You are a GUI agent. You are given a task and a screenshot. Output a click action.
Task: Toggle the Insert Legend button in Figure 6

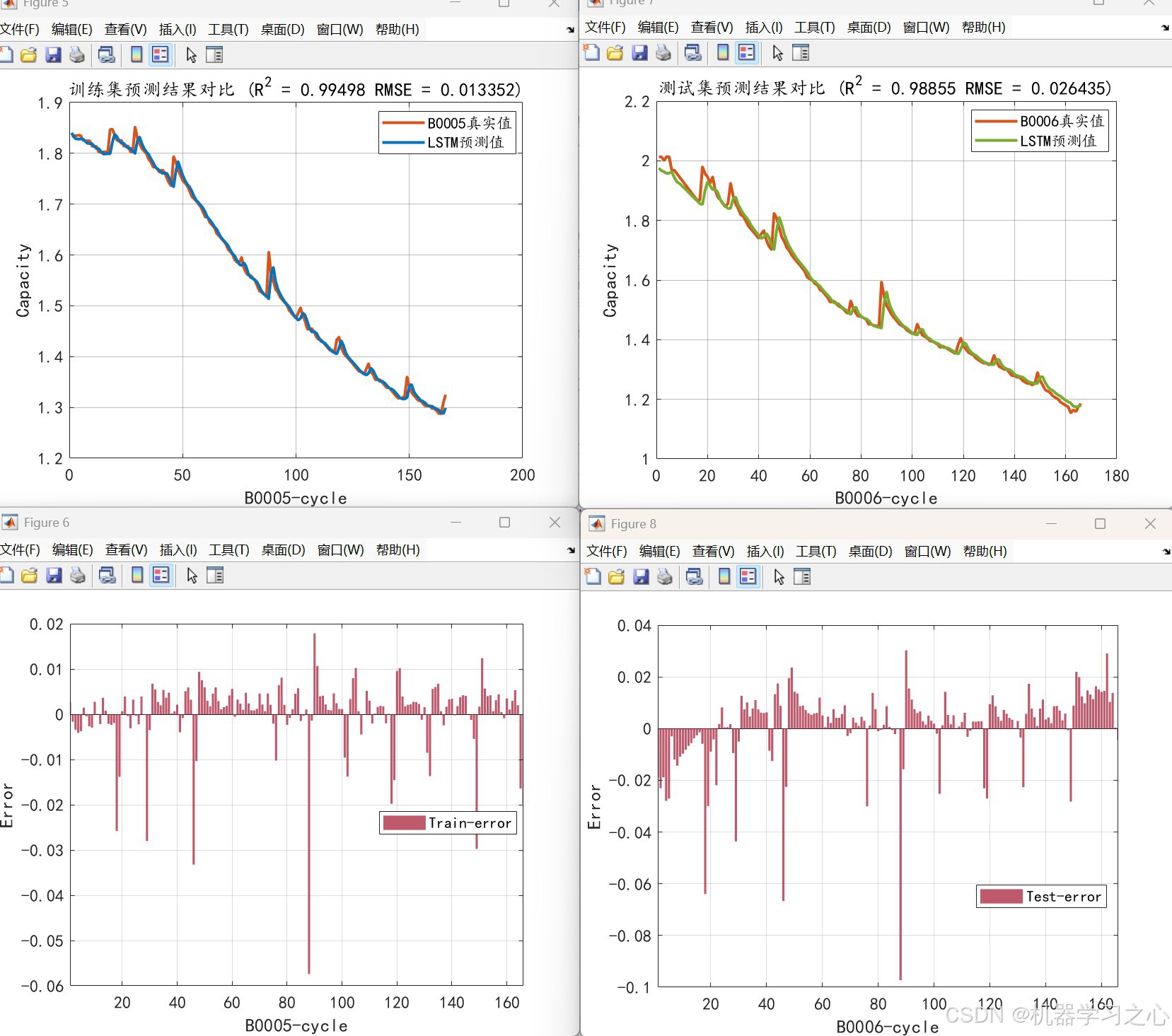click(x=161, y=576)
